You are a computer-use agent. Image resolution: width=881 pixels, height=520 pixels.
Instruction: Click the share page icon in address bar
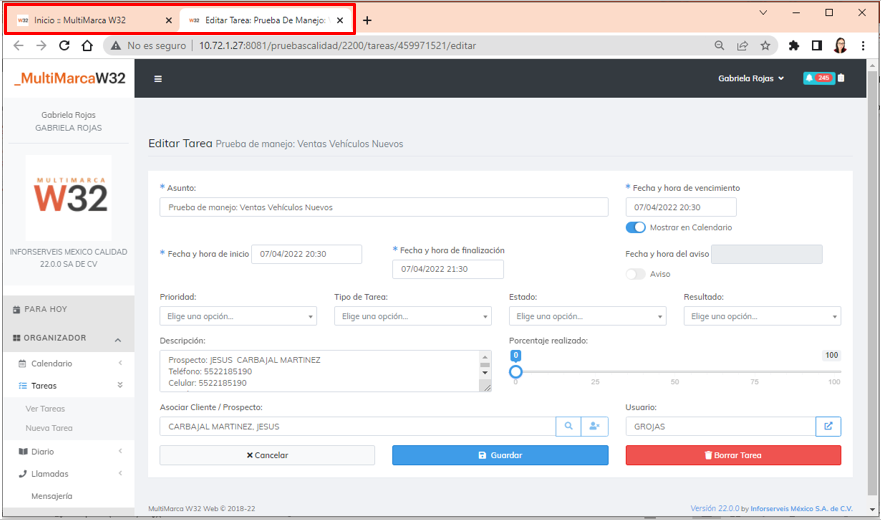coord(742,46)
